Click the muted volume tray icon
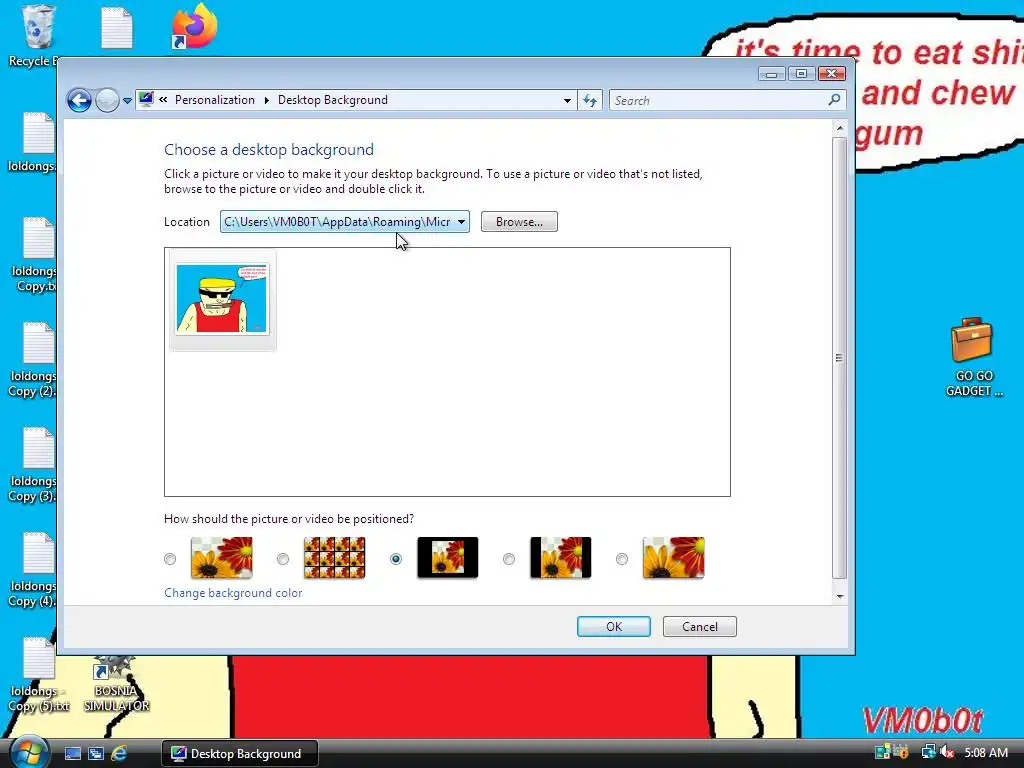Viewport: 1024px width, 768px height. pos(947,752)
